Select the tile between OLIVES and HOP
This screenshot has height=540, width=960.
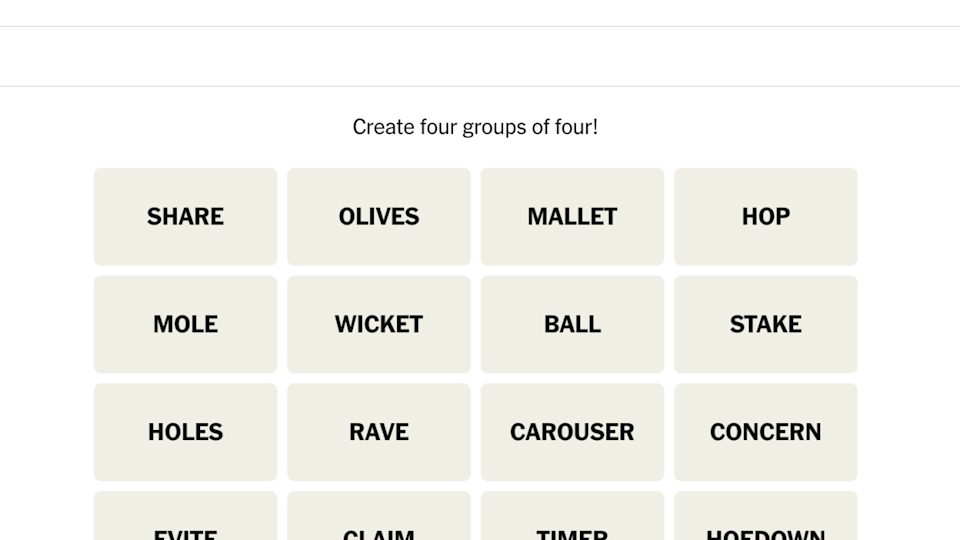coord(572,216)
